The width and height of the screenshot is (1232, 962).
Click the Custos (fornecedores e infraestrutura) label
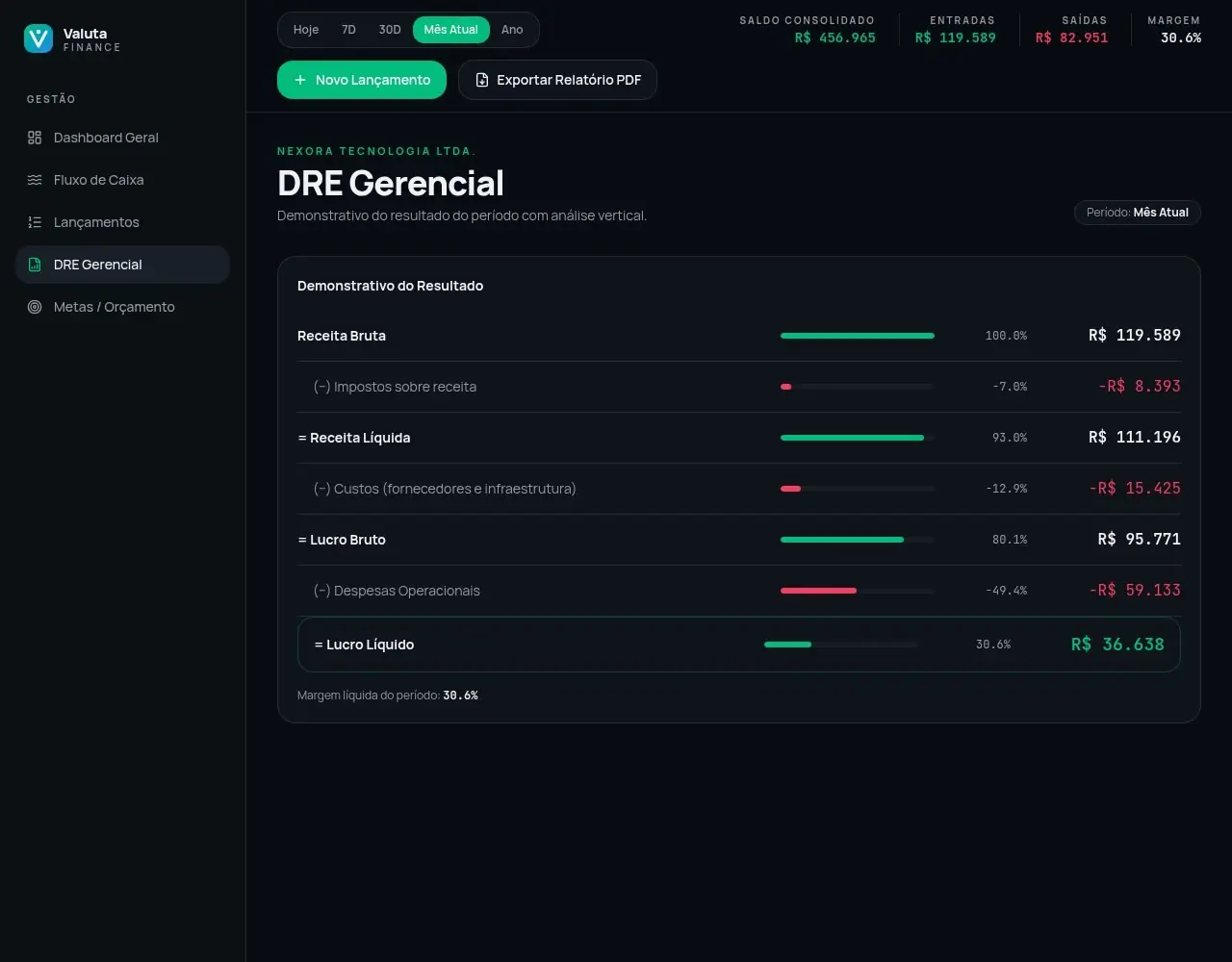445,489
